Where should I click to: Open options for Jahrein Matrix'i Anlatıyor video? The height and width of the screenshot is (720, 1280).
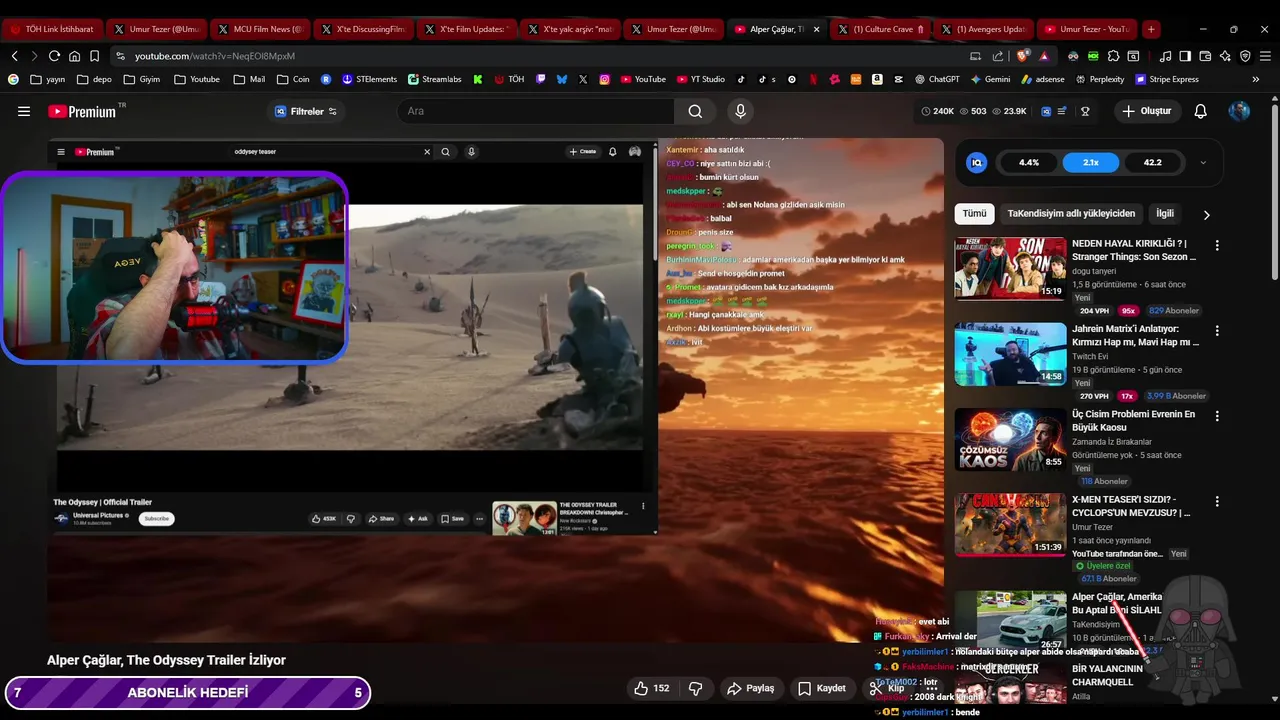point(1217,330)
